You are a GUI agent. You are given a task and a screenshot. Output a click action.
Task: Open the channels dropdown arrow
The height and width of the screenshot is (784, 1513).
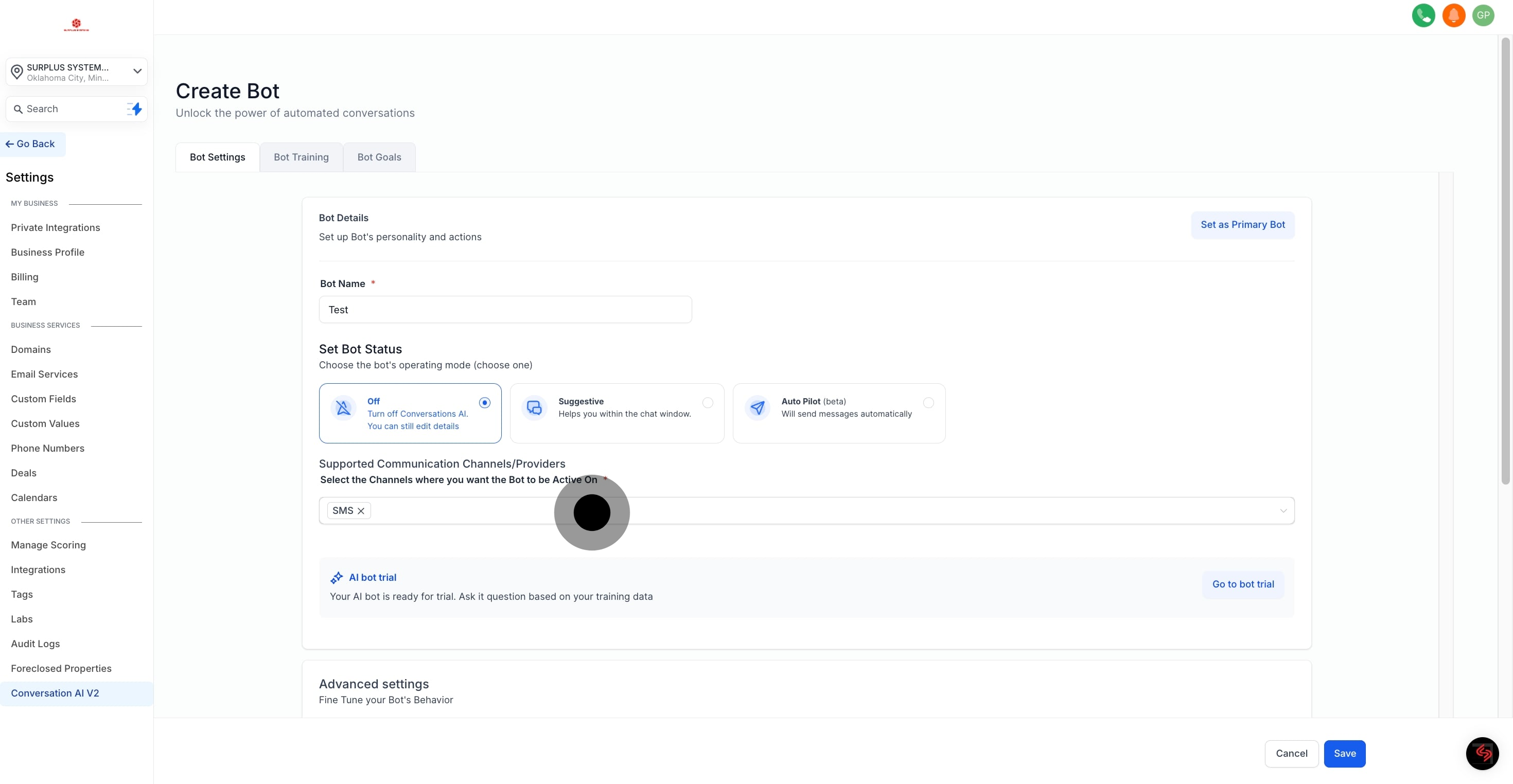(x=1283, y=511)
